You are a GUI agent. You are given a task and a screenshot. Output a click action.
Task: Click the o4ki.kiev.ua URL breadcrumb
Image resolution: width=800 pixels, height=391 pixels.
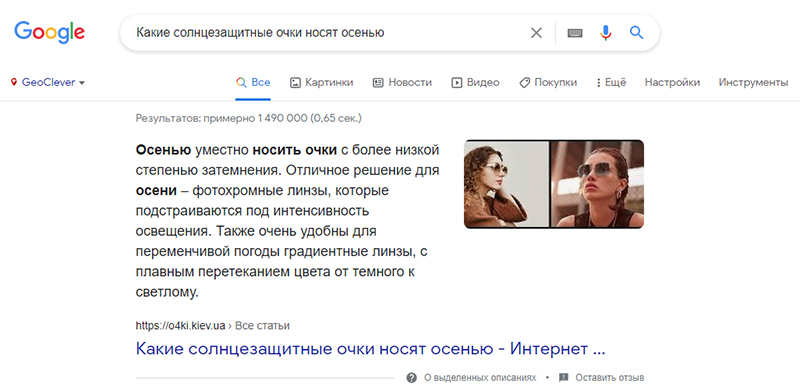pyautogui.click(x=213, y=326)
